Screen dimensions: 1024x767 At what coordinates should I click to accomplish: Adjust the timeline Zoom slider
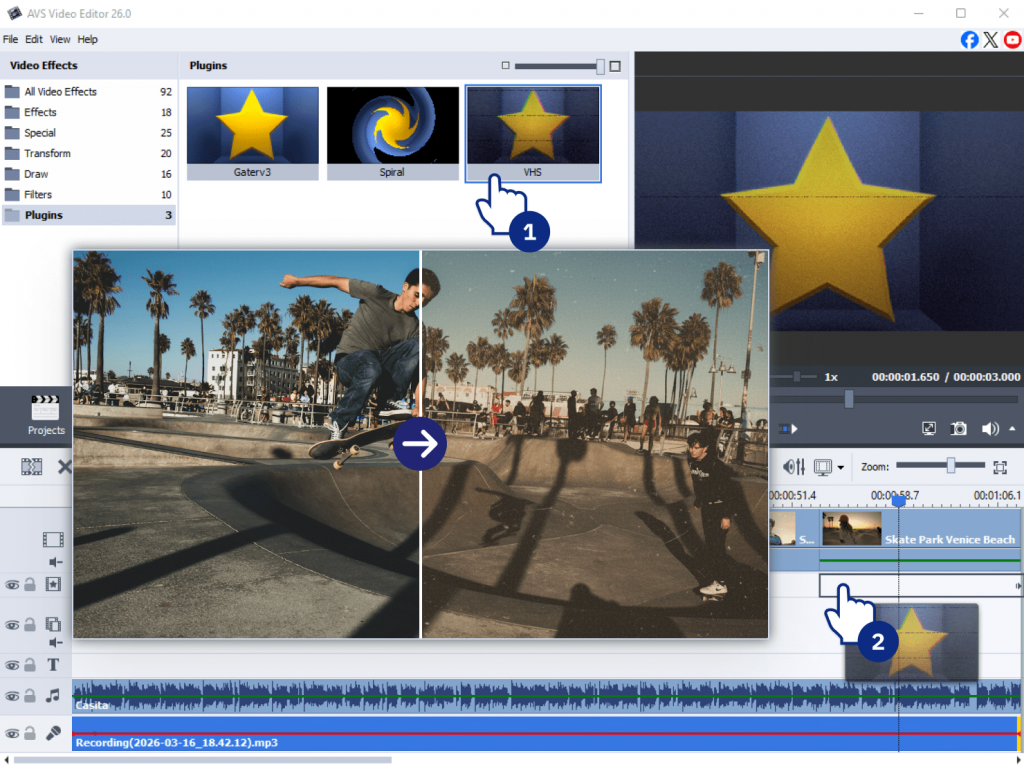[x=951, y=466]
